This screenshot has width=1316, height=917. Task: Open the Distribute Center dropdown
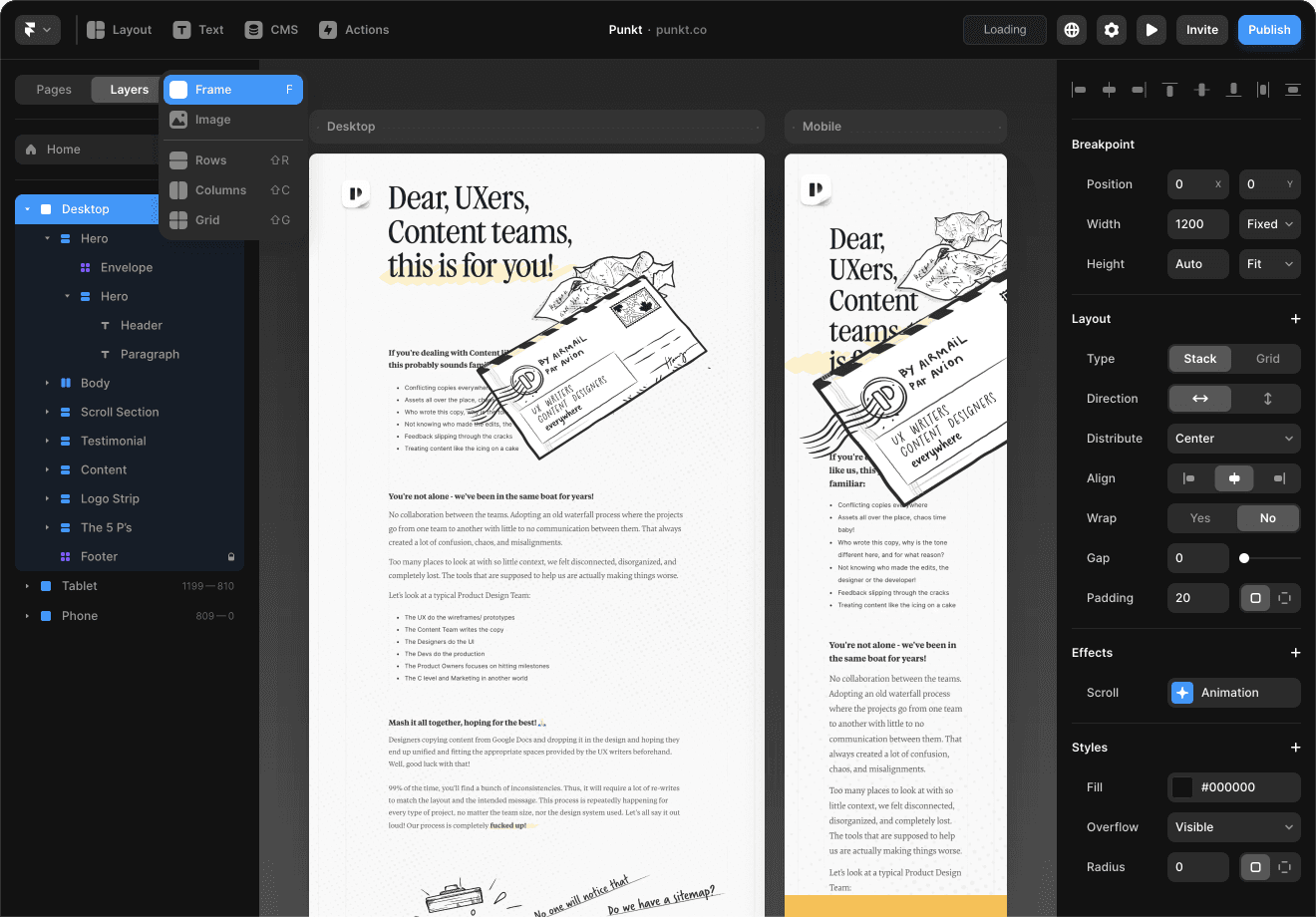[x=1233, y=439]
